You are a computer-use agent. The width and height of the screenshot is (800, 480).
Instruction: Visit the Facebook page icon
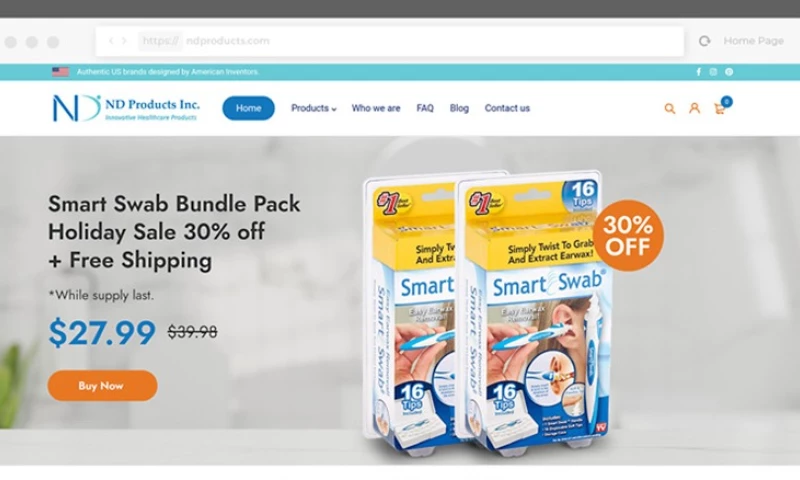point(698,72)
